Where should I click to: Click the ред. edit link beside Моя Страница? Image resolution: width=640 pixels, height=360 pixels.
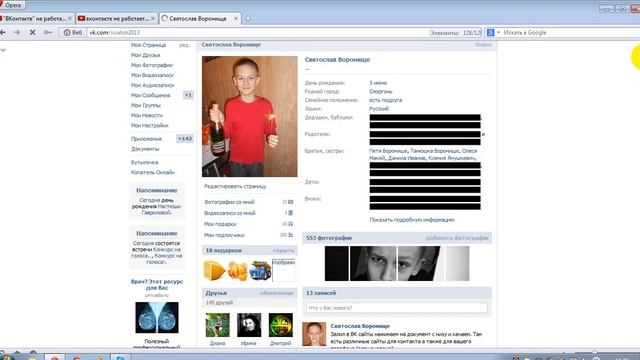[184, 45]
